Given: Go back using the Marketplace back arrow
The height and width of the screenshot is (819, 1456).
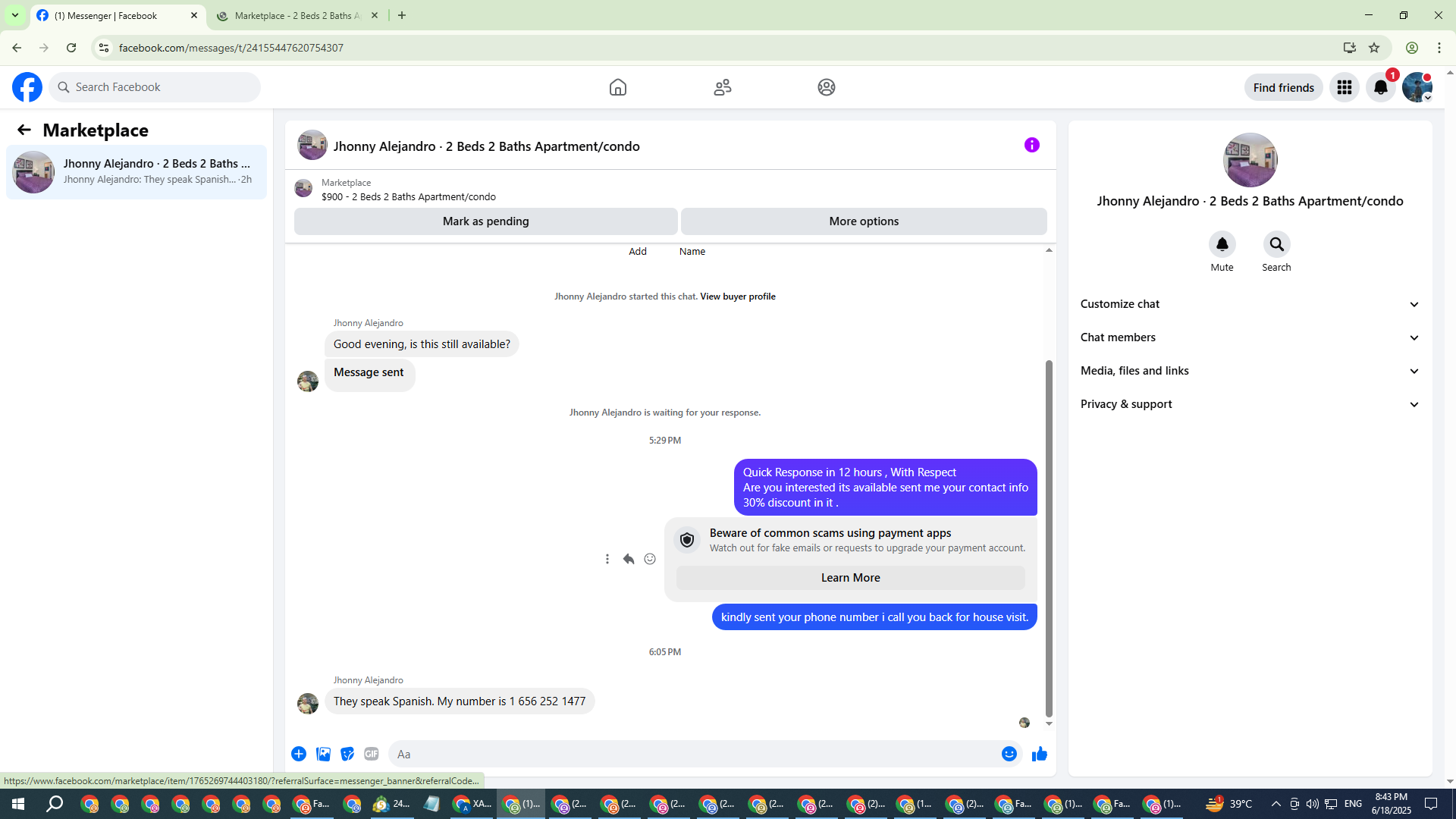Looking at the screenshot, I should click(x=24, y=130).
